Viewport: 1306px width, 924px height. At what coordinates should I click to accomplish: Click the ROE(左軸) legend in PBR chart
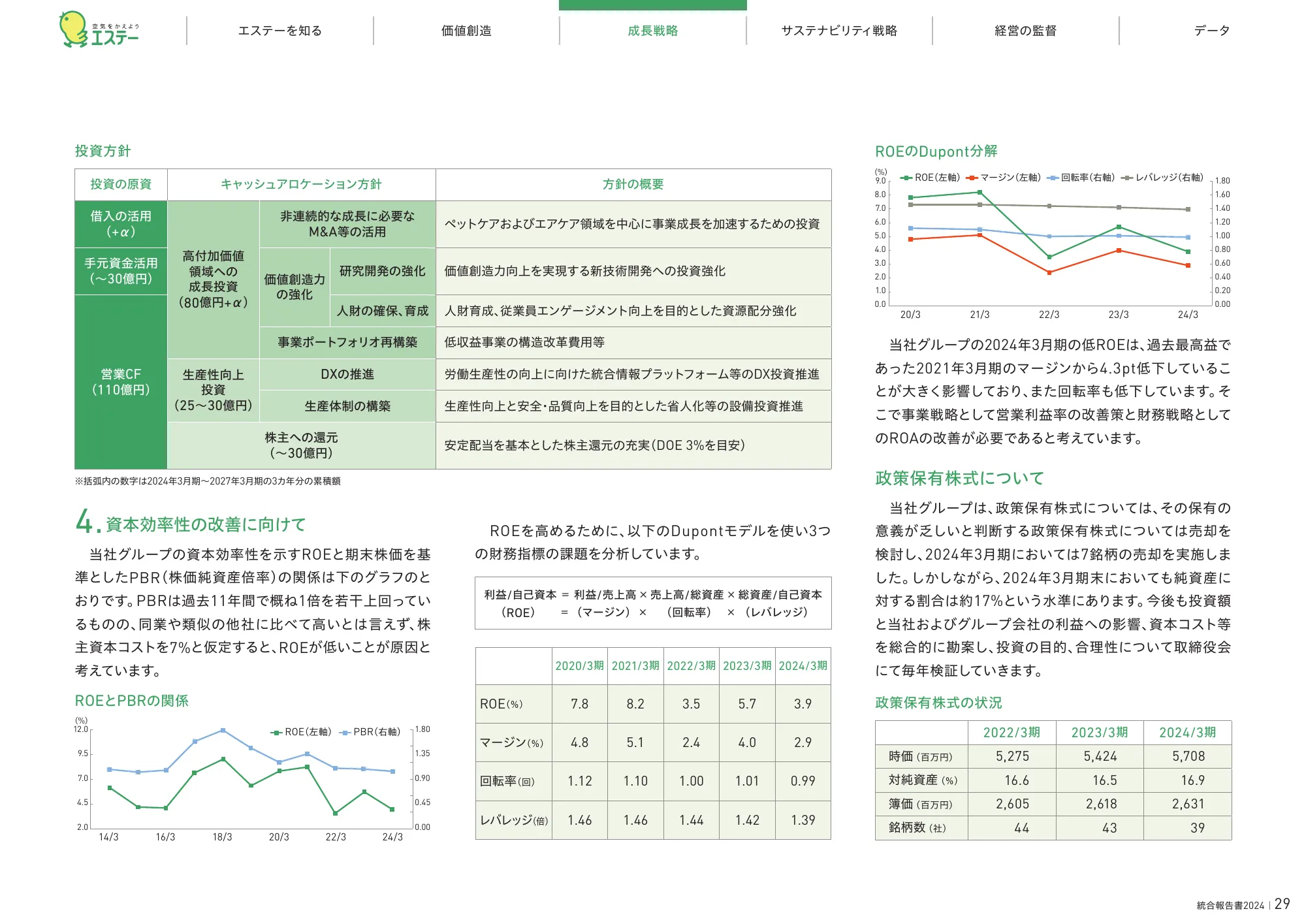301,732
